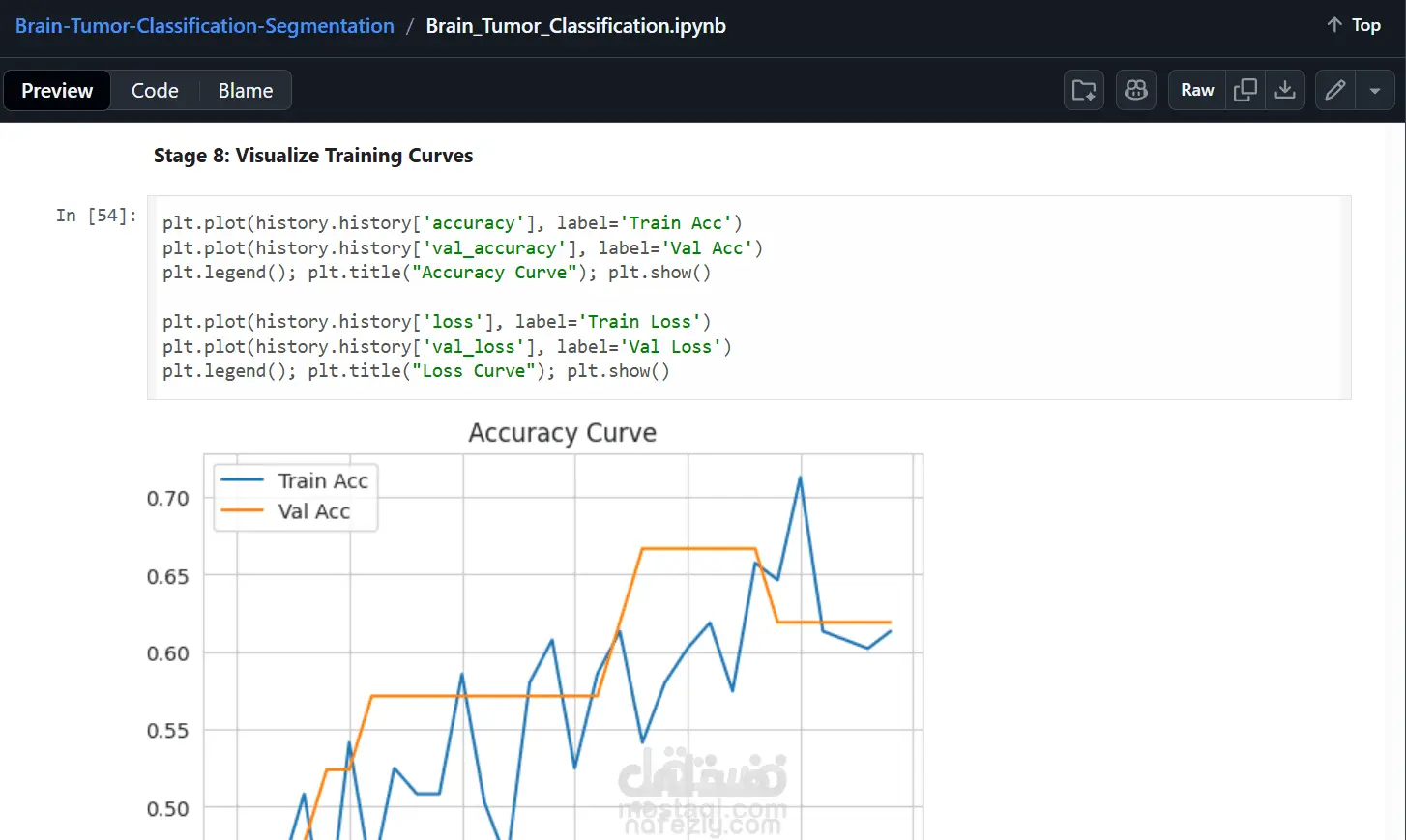Viewport: 1406px width, 840px height.
Task: Expand more edit options dropdown arrow
Action: click(x=1375, y=91)
